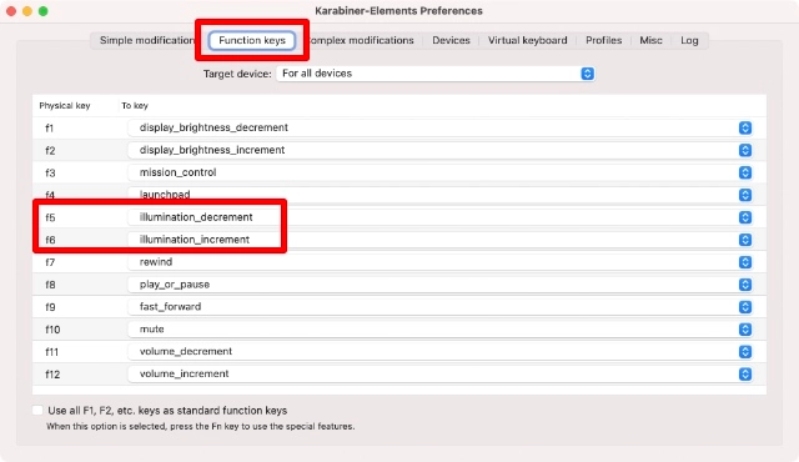Show the Log tab
Viewport: 799px width, 462px height.
pyautogui.click(x=690, y=41)
